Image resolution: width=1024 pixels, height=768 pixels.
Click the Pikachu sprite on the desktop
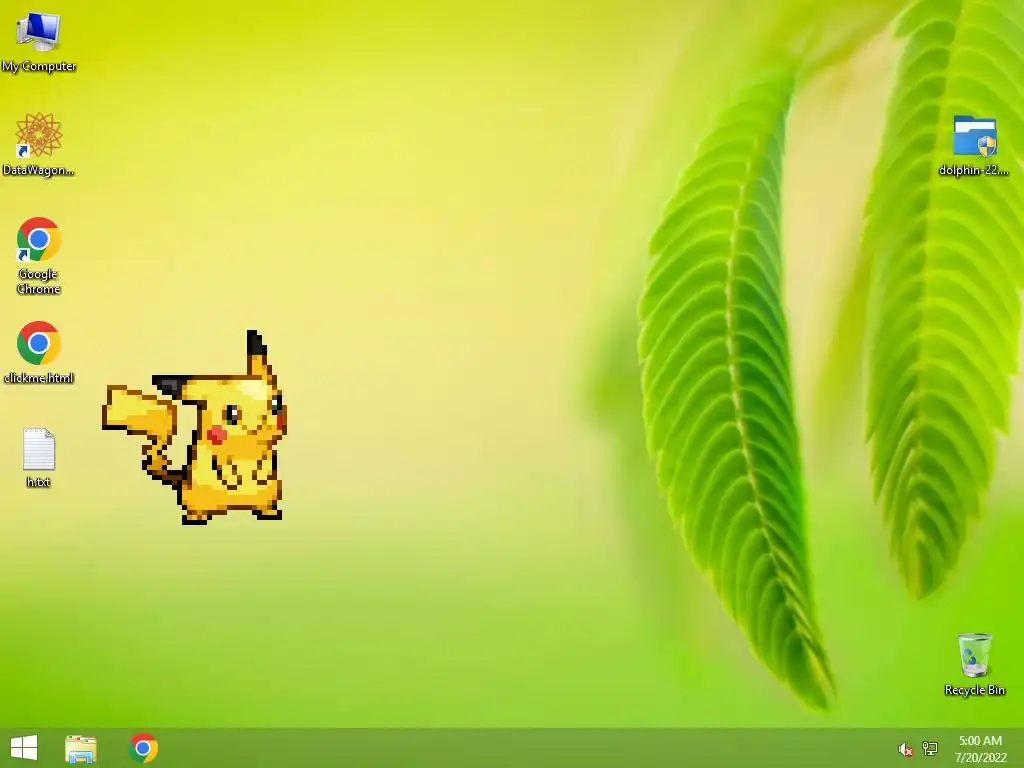(x=196, y=428)
